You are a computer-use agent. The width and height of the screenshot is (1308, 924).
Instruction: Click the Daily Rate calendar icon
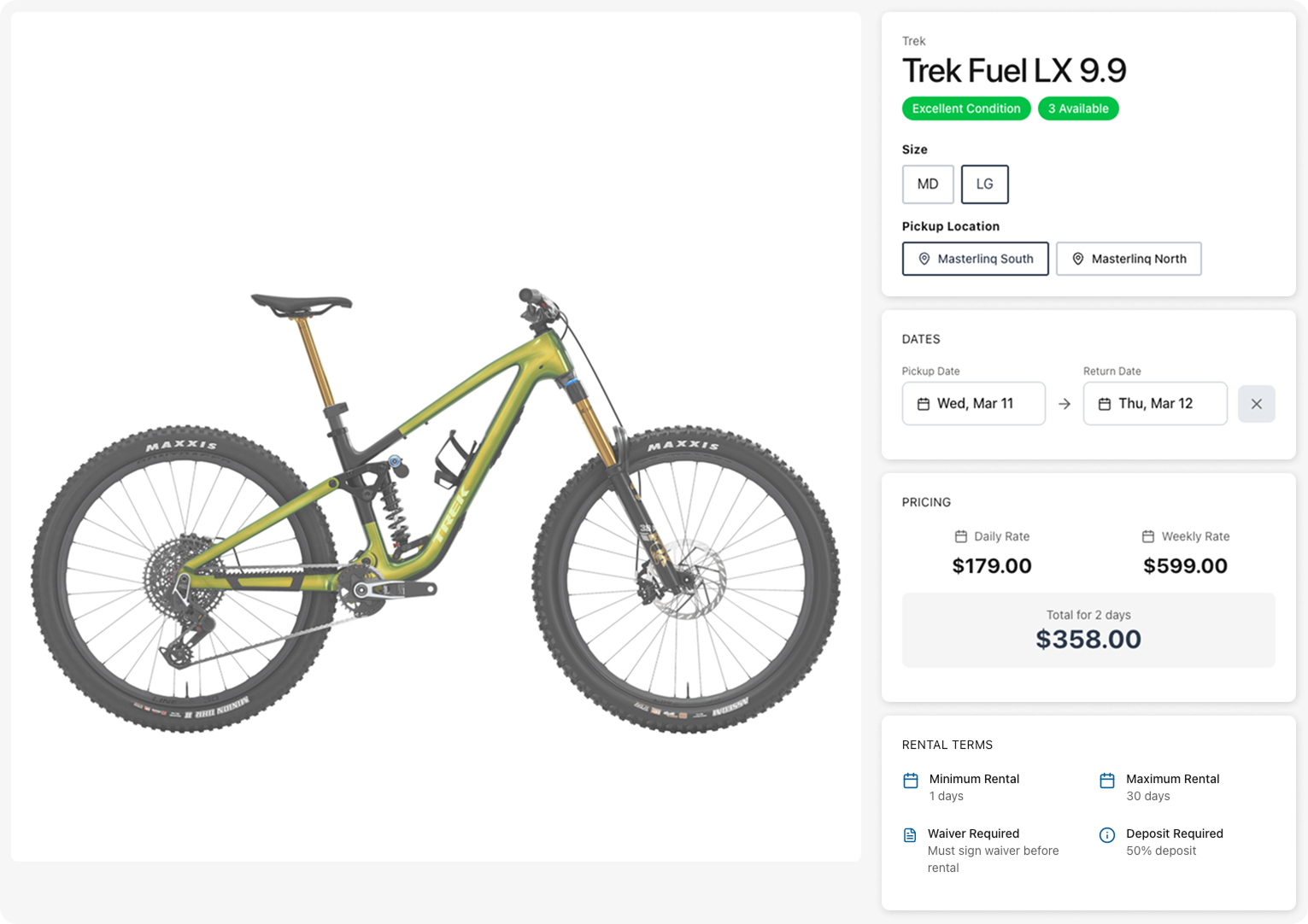coord(961,536)
